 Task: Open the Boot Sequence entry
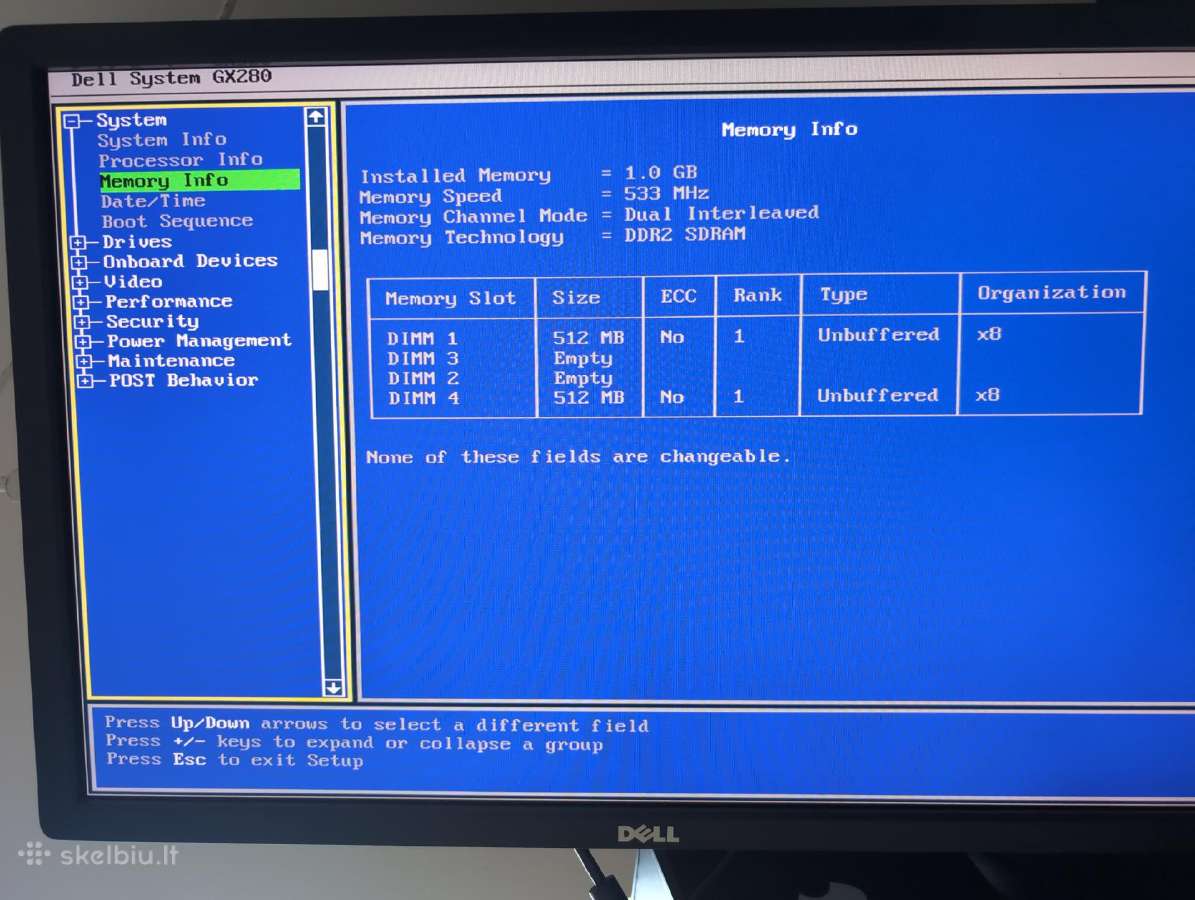(177, 221)
